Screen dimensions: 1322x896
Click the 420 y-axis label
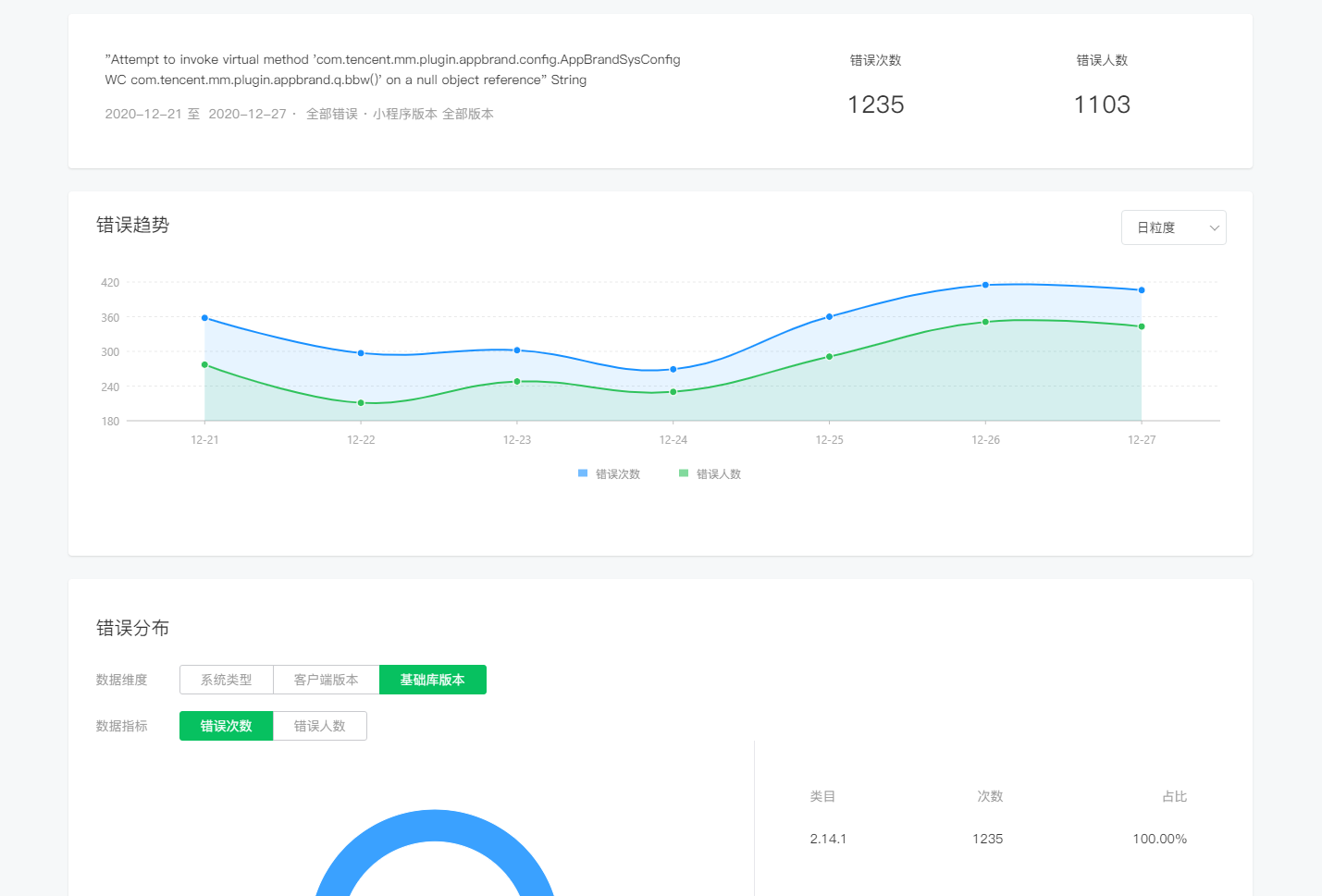(110, 283)
